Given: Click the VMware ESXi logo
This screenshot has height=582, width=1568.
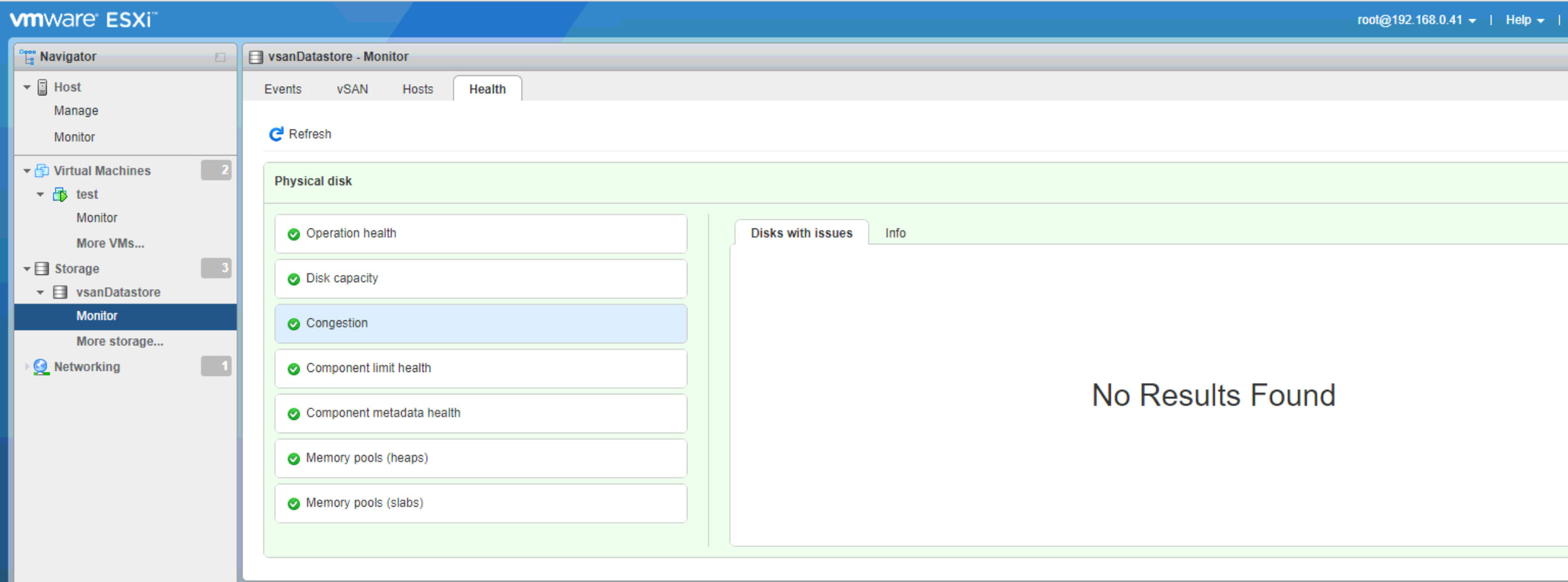Looking at the screenshot, I should point(83,20).
